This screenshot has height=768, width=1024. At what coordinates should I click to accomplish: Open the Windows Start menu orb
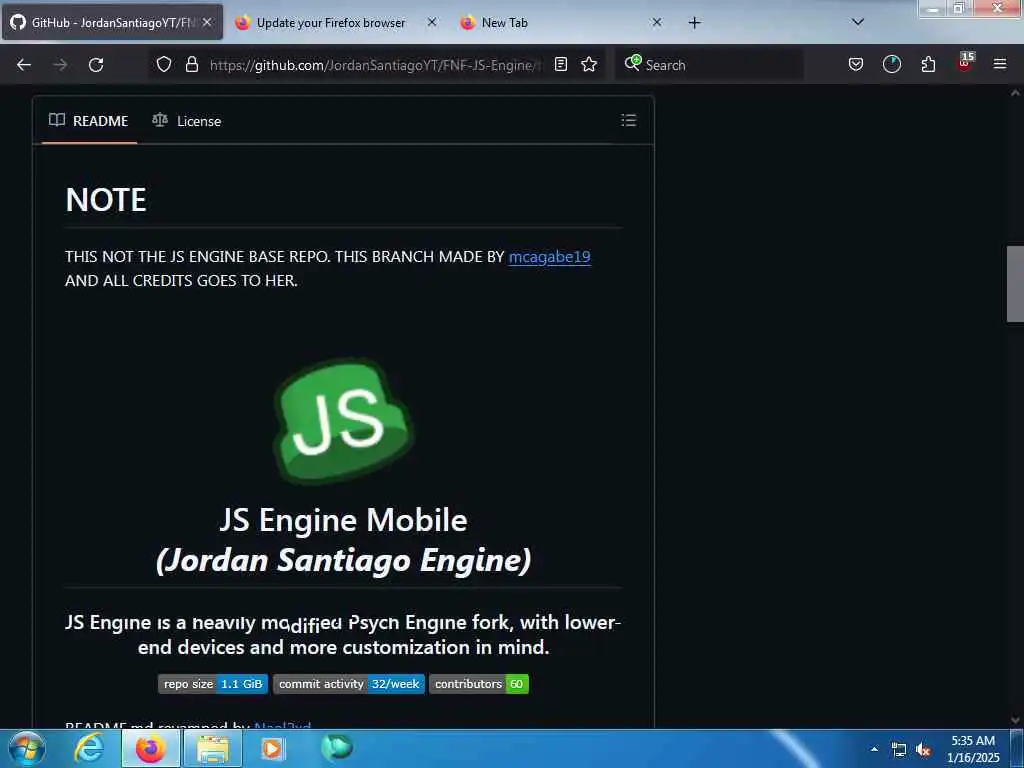pyautogui.click(x=27, y=748)
